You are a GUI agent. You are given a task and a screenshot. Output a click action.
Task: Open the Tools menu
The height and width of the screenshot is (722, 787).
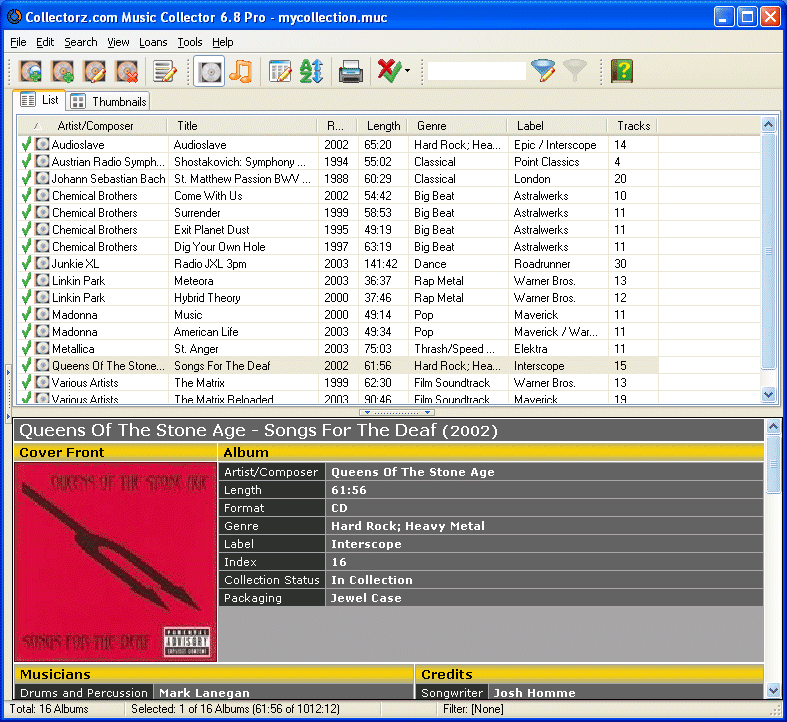pos(190,42)
